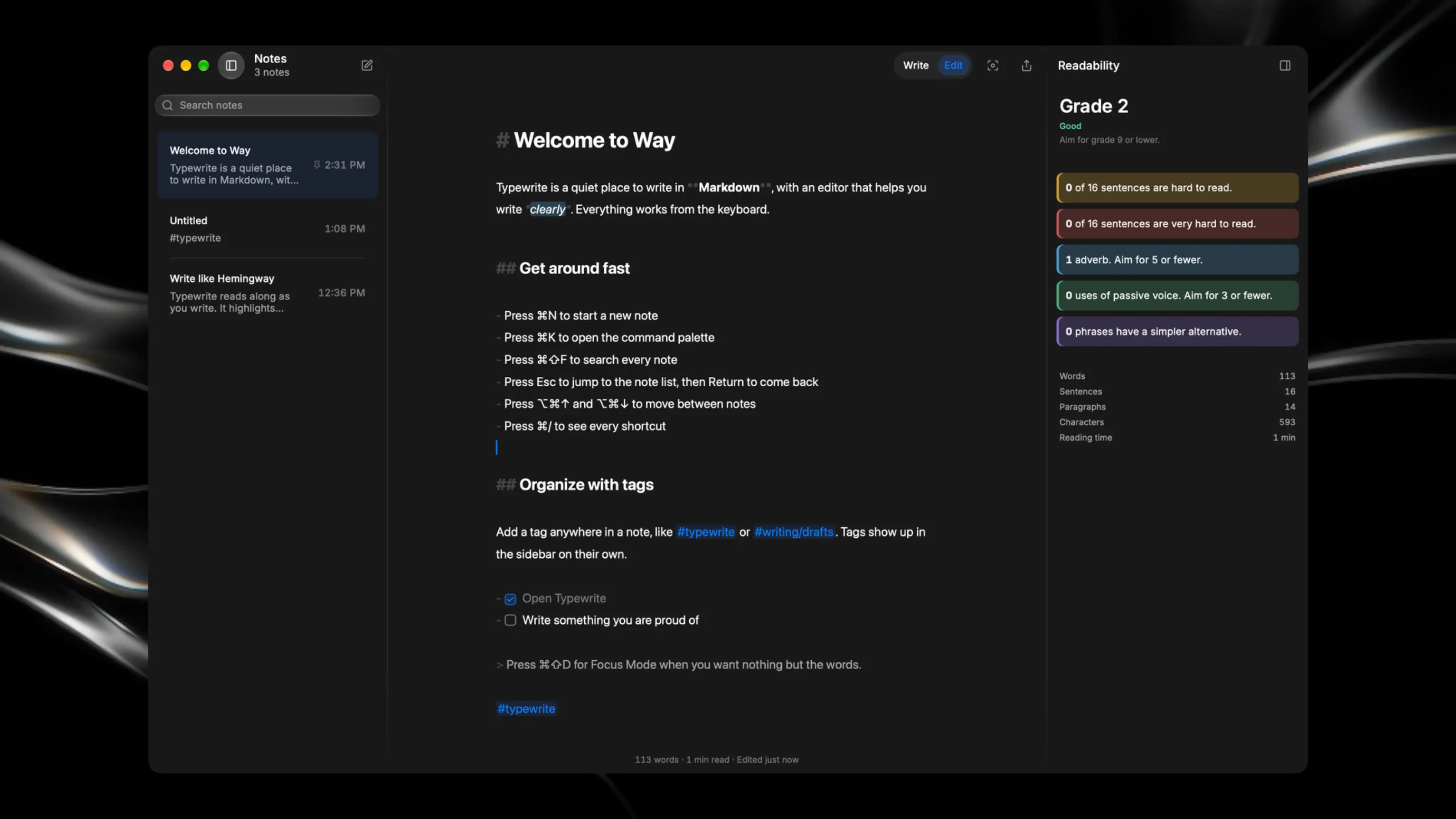The width and height of the screenshot is (1456, 819).
Task: Open the Write like Hemingway note
Action: (x=268, y=293)
